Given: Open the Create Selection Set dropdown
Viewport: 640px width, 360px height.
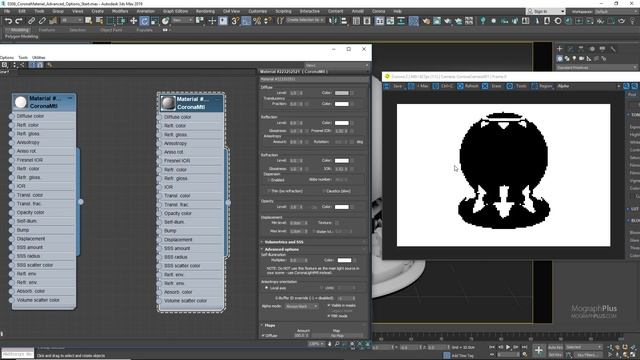Looking at the screenshot, I should (x=305, y=20).
